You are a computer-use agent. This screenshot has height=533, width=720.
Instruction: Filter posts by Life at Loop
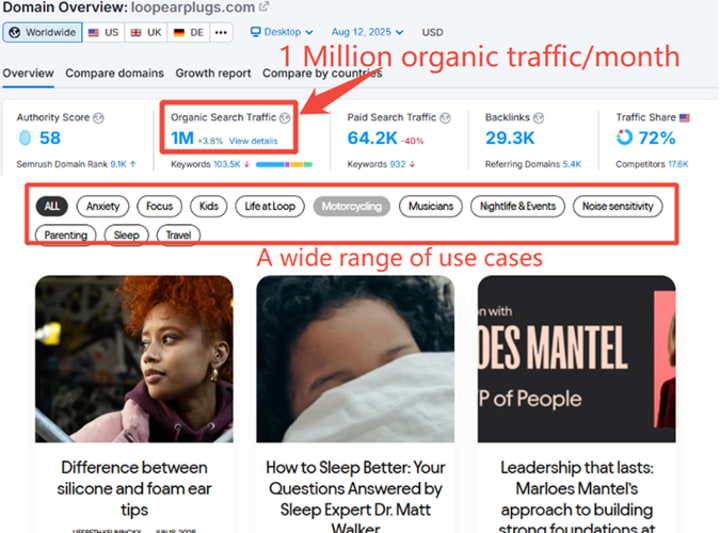(x=270, y=206)
